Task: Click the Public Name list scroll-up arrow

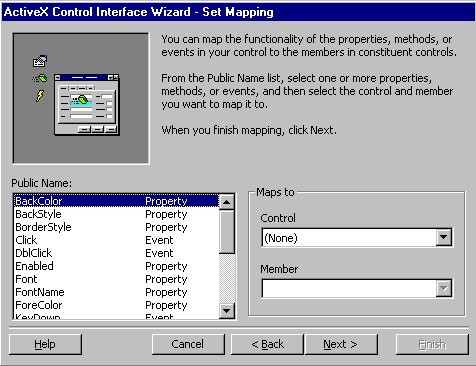Action: point(227,202)
